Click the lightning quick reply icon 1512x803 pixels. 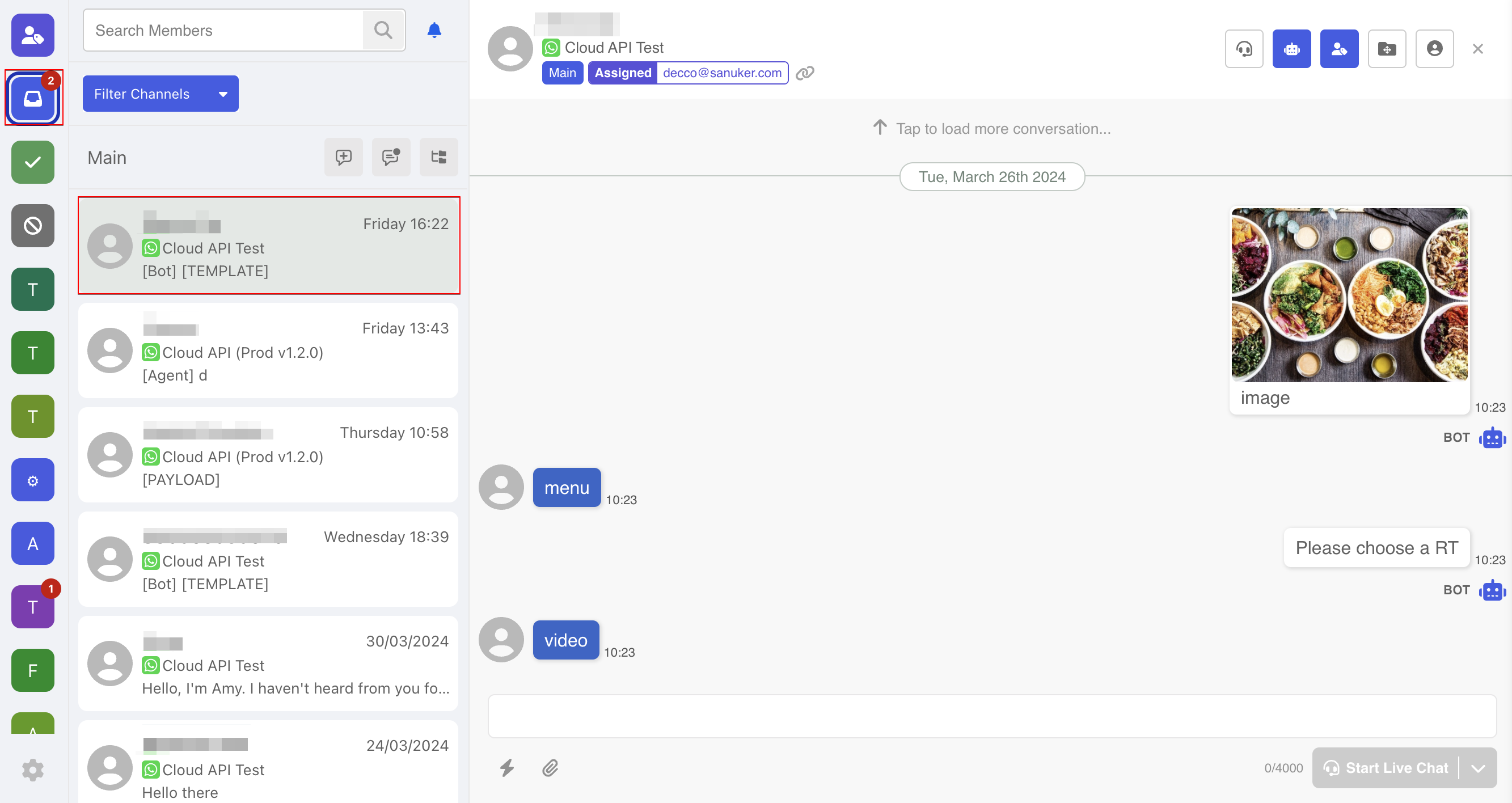pyautogui.click(x=507, y=768)
